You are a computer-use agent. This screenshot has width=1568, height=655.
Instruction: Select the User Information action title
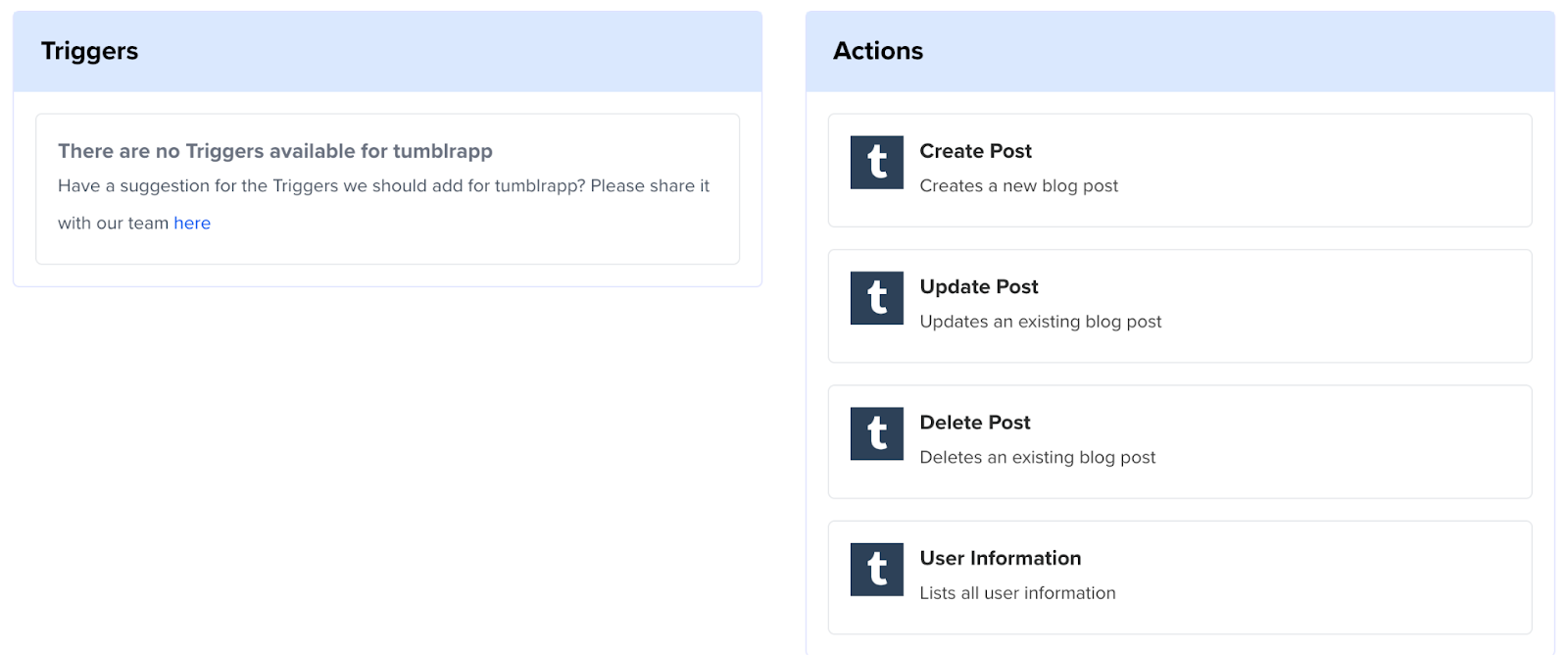click(1001, 558)
